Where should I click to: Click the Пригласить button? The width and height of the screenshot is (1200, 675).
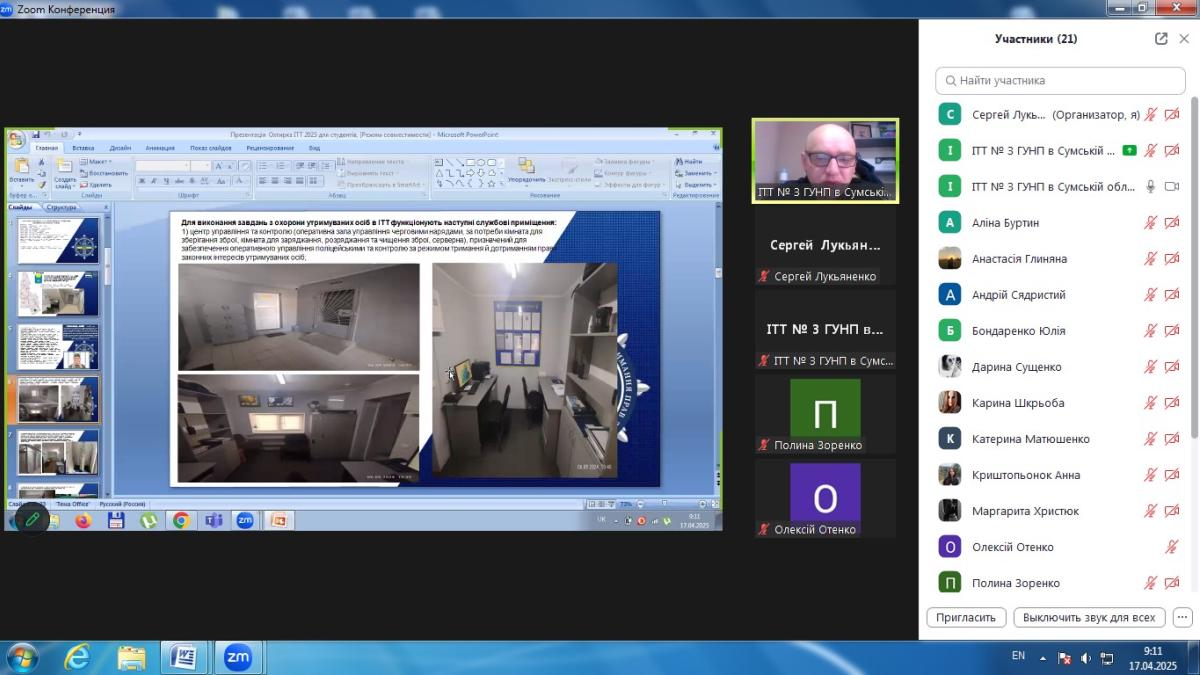coord(966,617)
